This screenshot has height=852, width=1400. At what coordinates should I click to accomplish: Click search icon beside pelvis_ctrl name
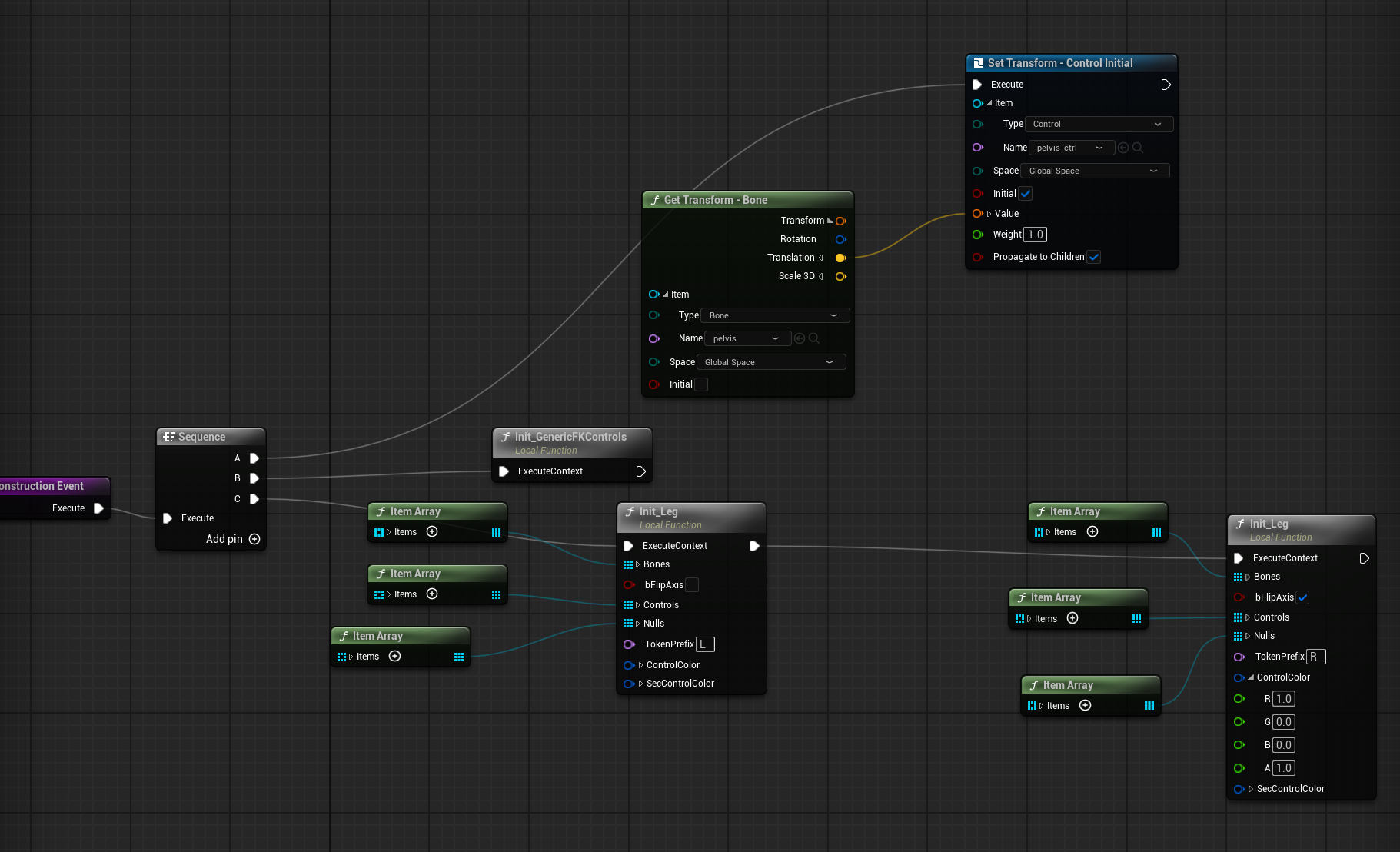(x=1138, y=148)
